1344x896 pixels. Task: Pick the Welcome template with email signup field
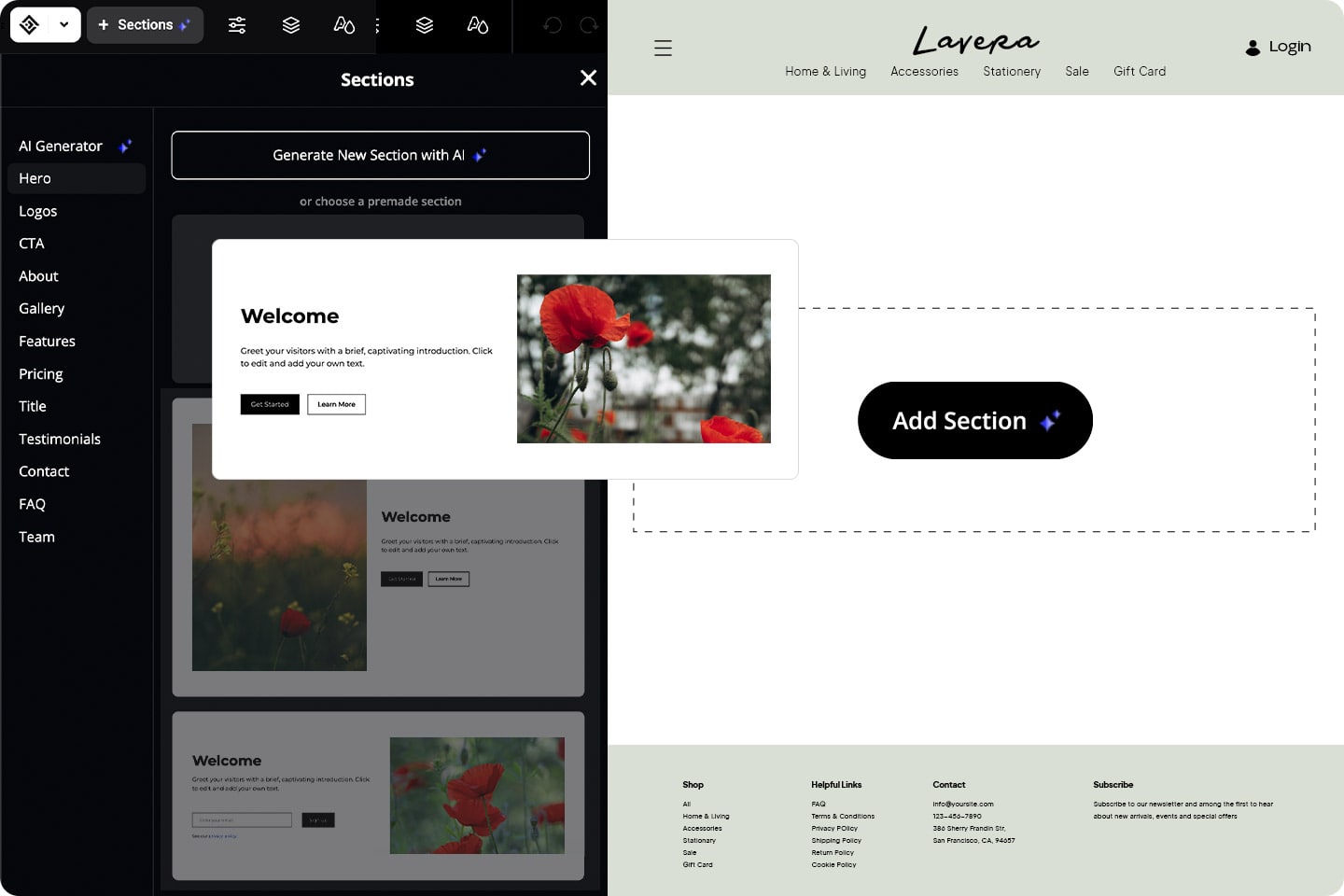pyautogui.click(x=378, y=796)
